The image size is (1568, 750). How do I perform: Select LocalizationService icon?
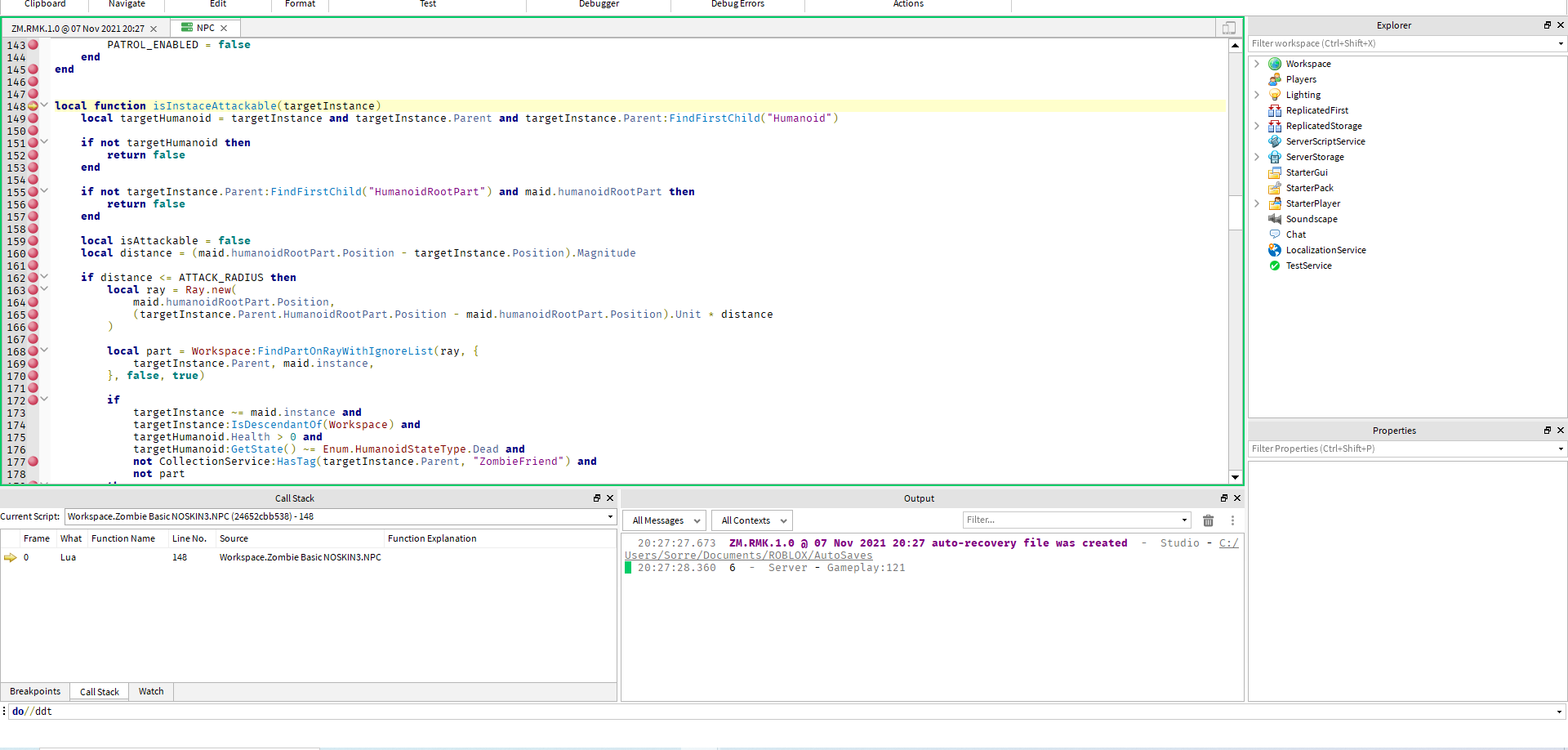1274,250
